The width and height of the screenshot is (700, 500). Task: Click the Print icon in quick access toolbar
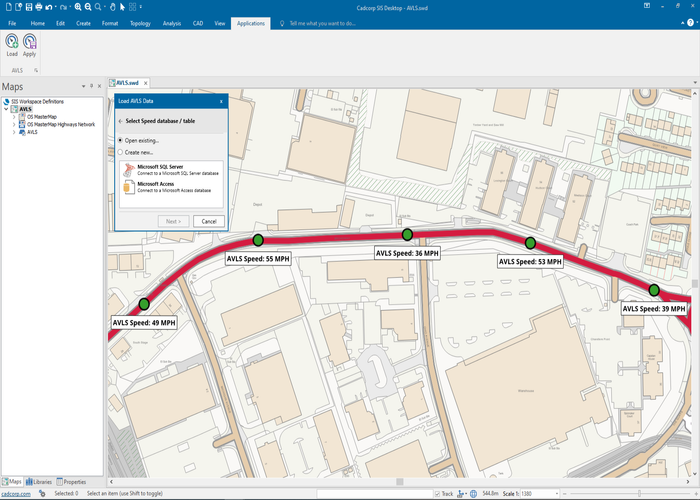click(38, 7)
